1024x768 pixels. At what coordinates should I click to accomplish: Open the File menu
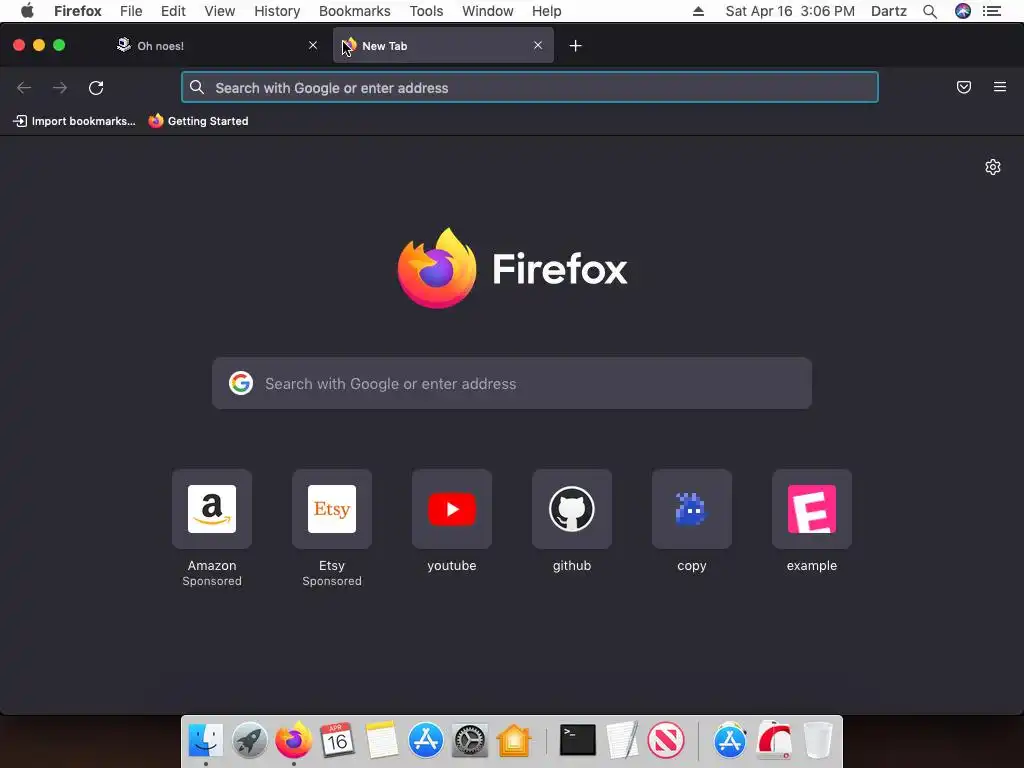(131, 11)
